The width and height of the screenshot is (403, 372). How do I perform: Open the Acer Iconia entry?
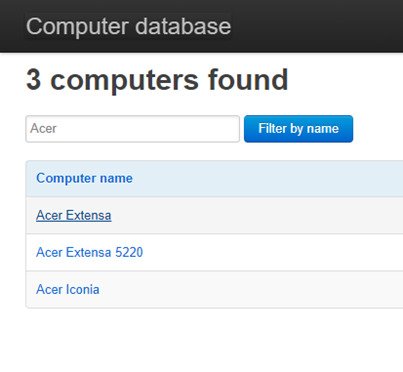click(68, 289)
